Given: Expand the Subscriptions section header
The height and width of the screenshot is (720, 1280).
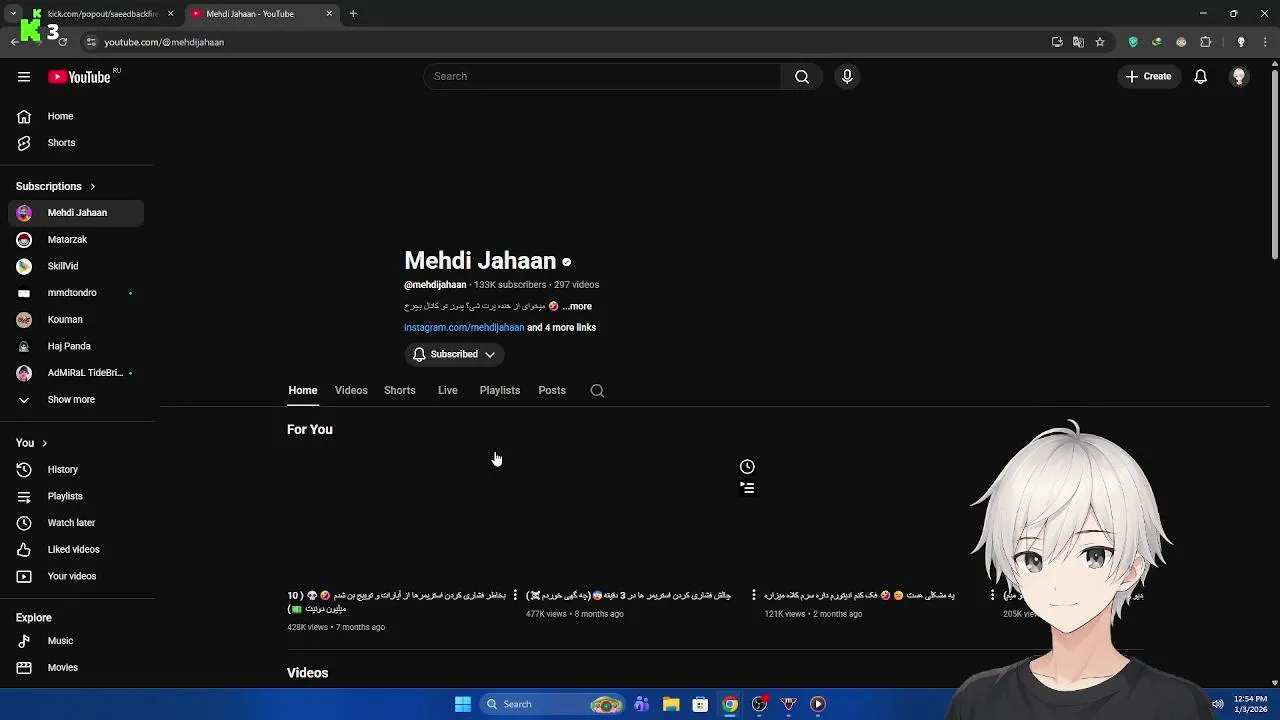Looking at the screenshot, I should click(x=56, y=186).
